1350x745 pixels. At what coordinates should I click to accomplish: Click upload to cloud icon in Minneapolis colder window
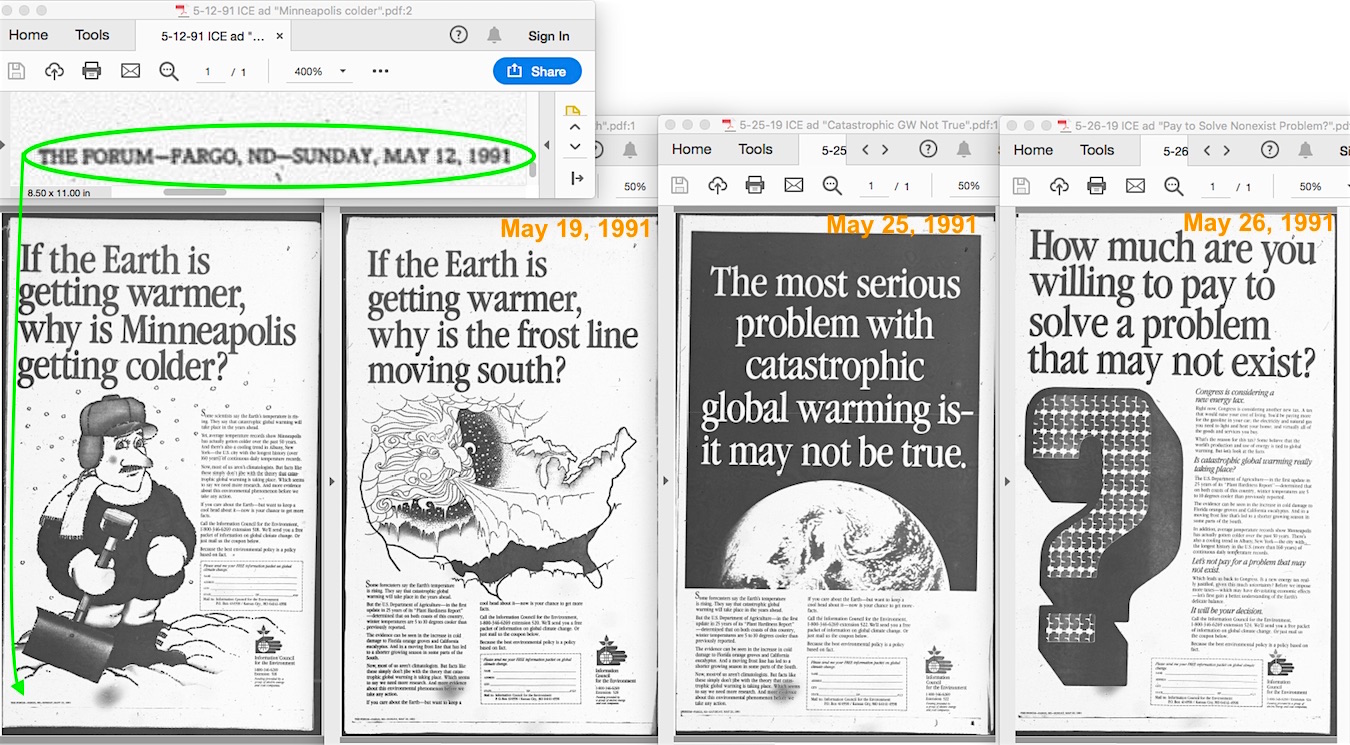pyautogui.click(x=54, y=71)
